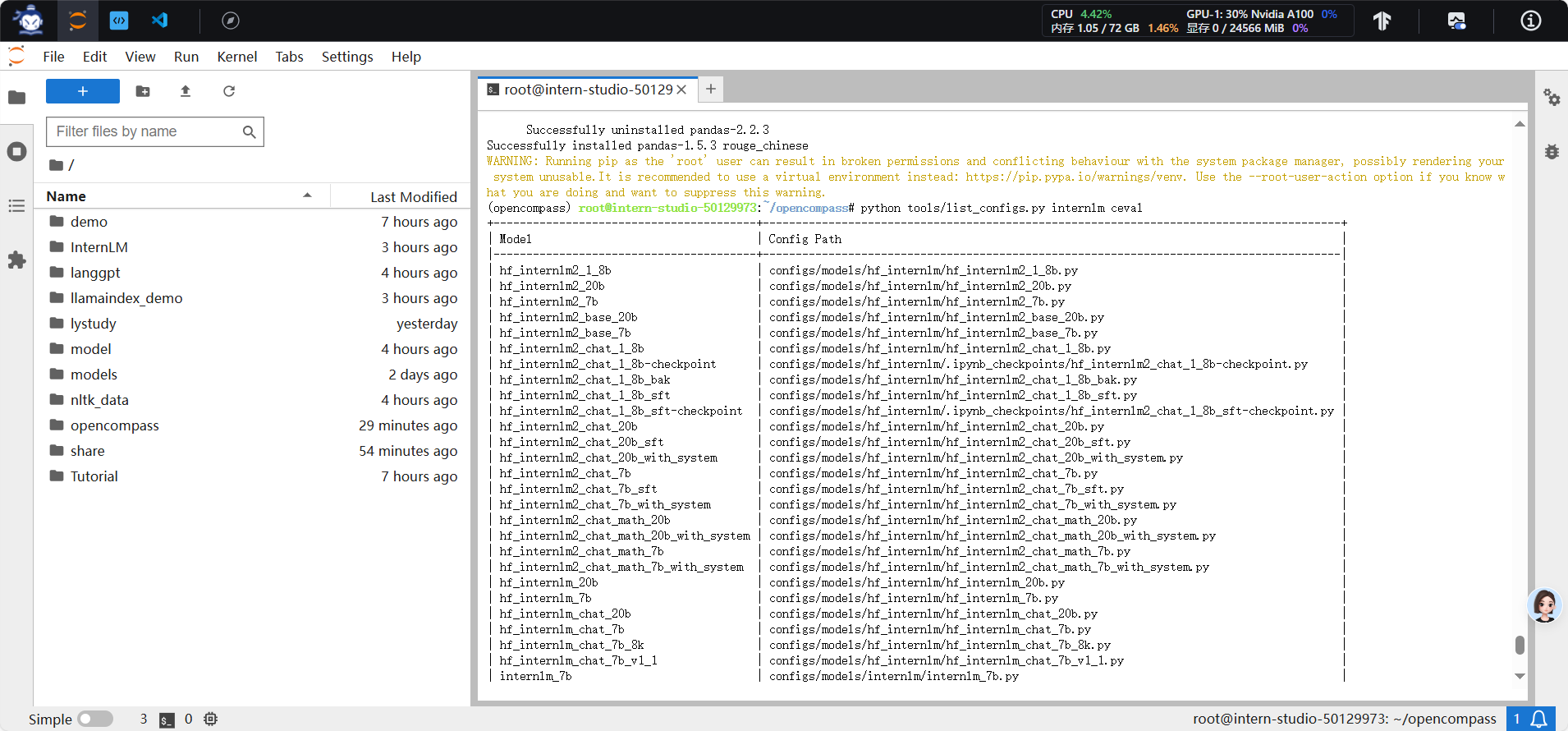Click the upload files icon
This screenshot has width=1568, height=731.
pos(186,91)
